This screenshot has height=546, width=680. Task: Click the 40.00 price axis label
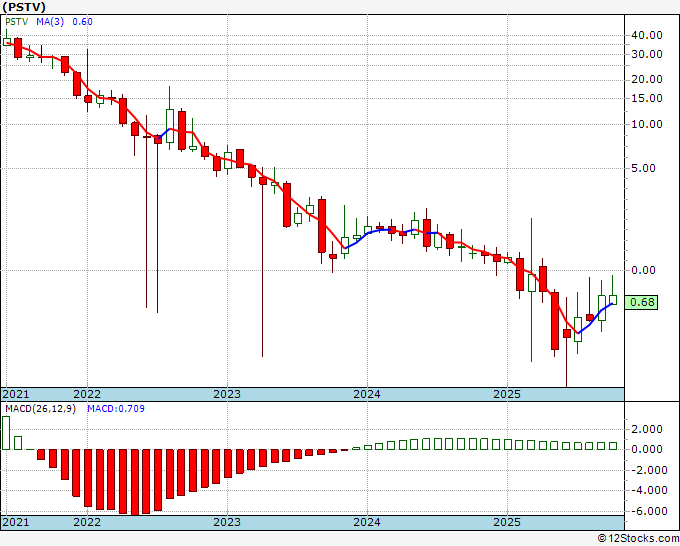(647, 35)
